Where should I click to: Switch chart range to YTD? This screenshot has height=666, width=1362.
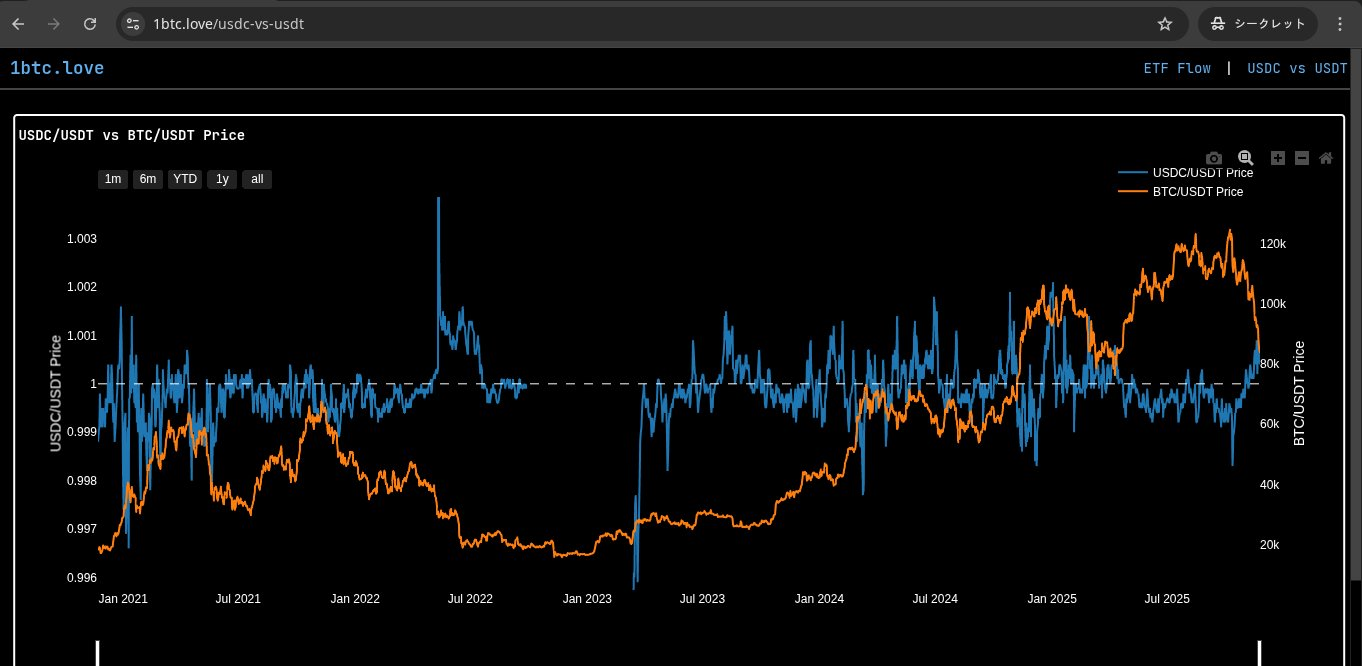(x=185, y=179)
